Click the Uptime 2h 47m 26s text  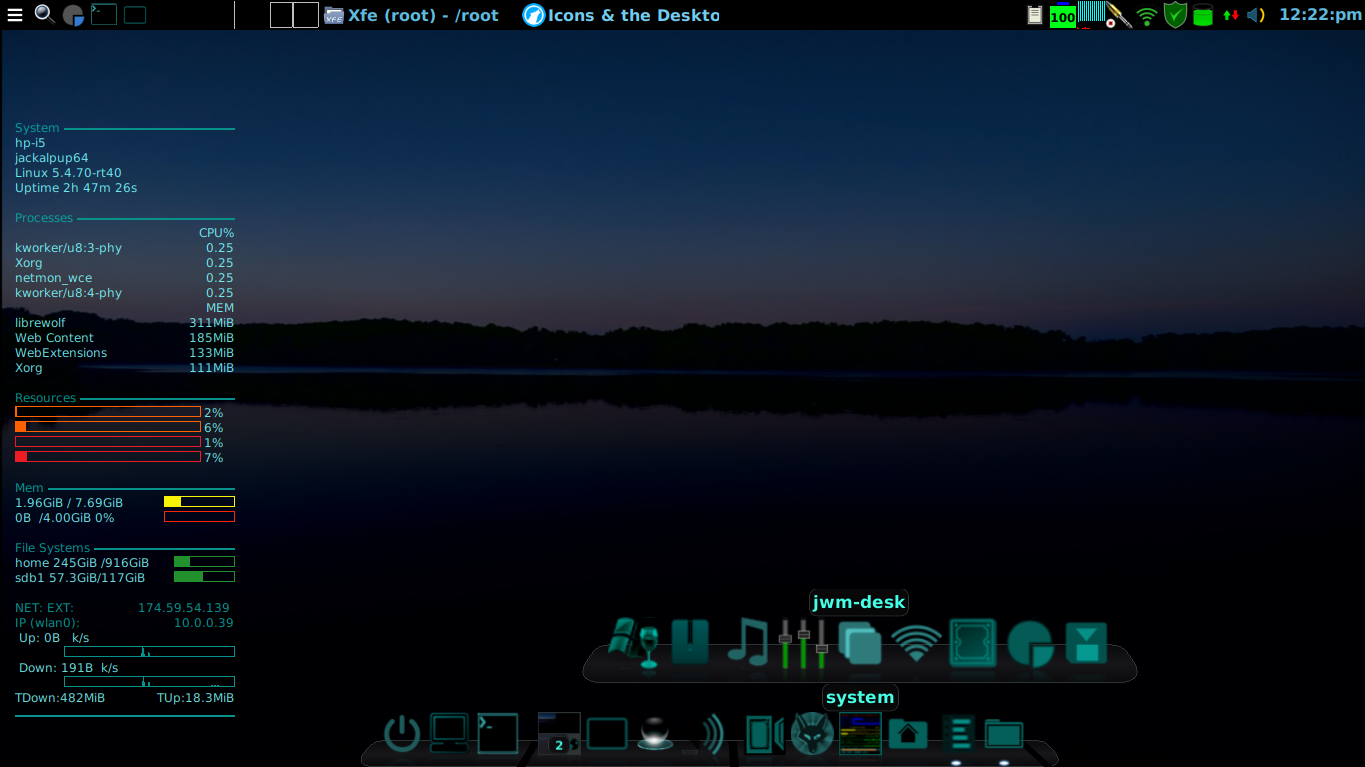76,188
